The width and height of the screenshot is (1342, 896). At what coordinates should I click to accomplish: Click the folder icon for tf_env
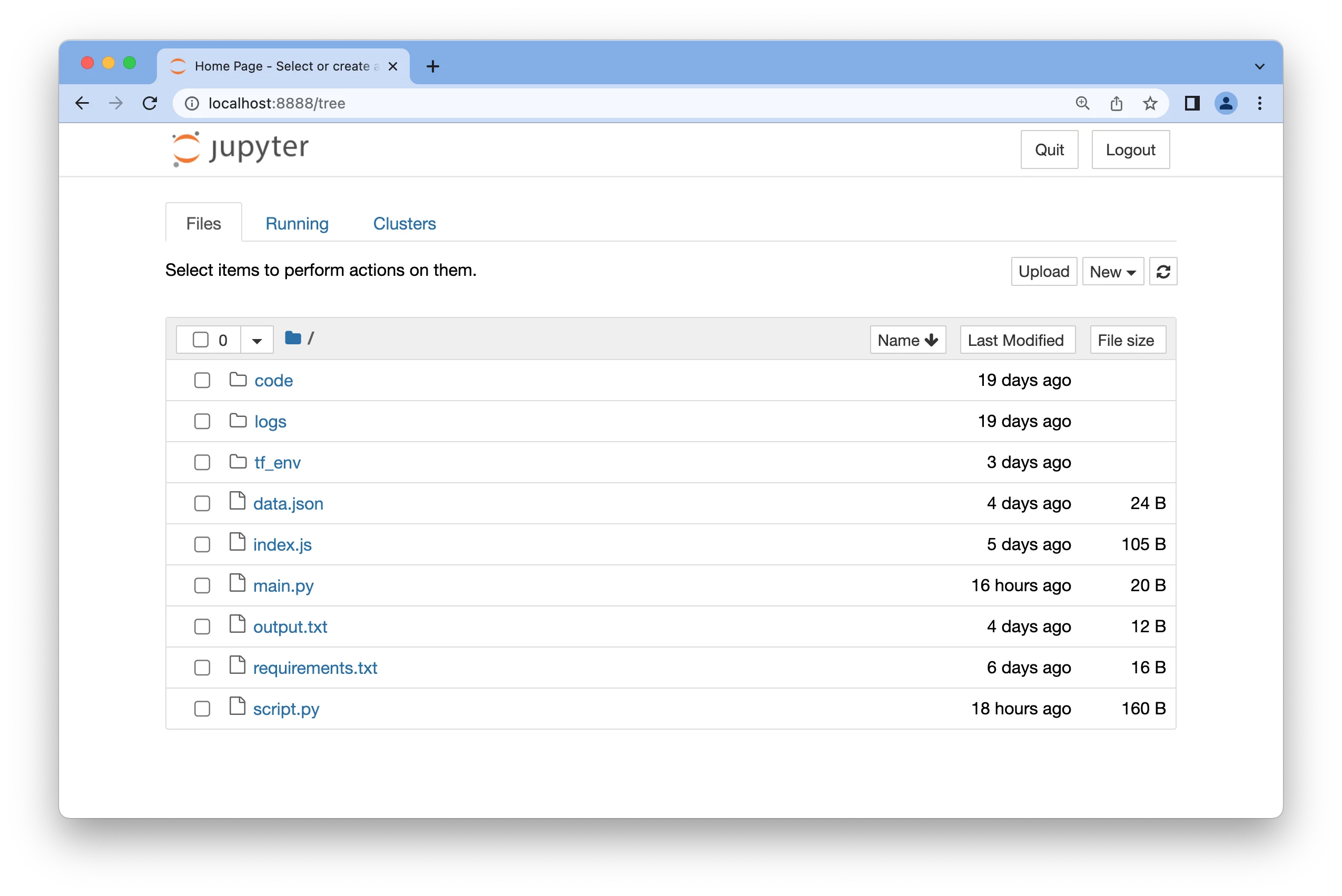[238, 462]
